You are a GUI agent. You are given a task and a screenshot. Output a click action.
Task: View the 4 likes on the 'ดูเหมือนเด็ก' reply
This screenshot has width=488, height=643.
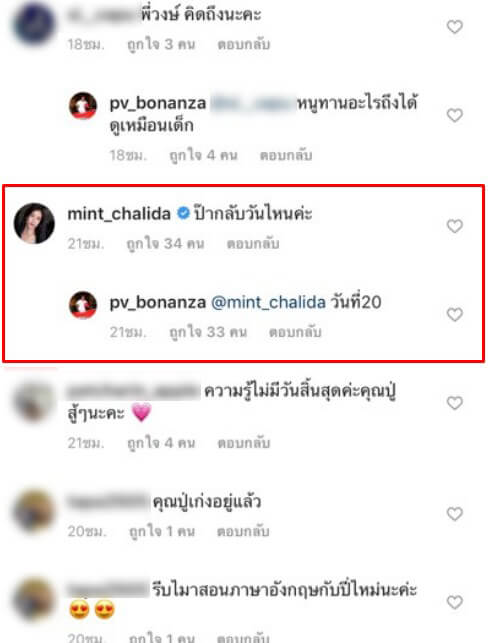pos(203,155)
